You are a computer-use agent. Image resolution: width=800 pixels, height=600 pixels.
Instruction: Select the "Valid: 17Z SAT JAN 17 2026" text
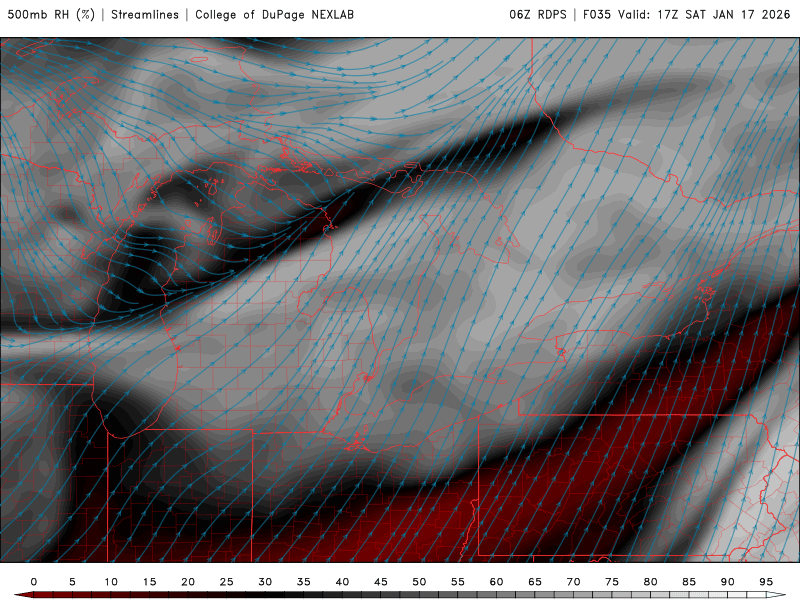[704, 15]
